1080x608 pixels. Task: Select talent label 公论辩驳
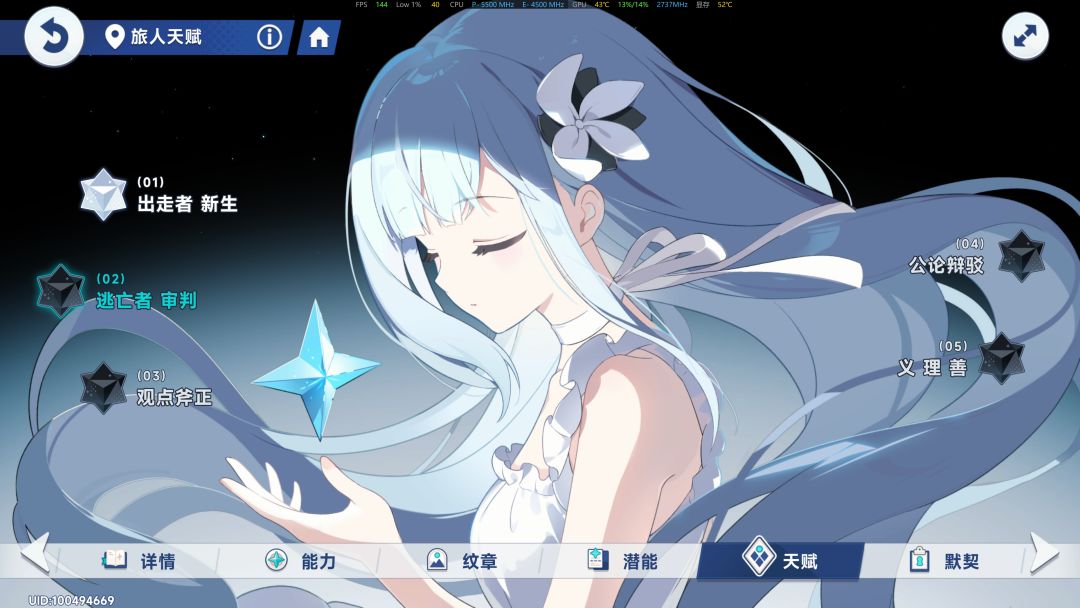coord(946,265)
